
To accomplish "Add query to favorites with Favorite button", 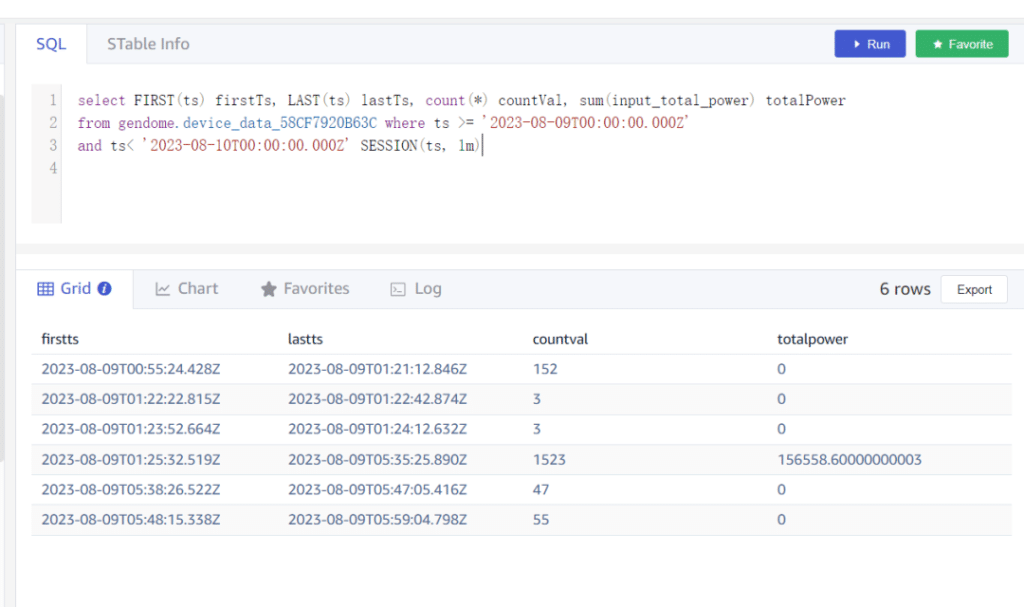I will (961, 44).
